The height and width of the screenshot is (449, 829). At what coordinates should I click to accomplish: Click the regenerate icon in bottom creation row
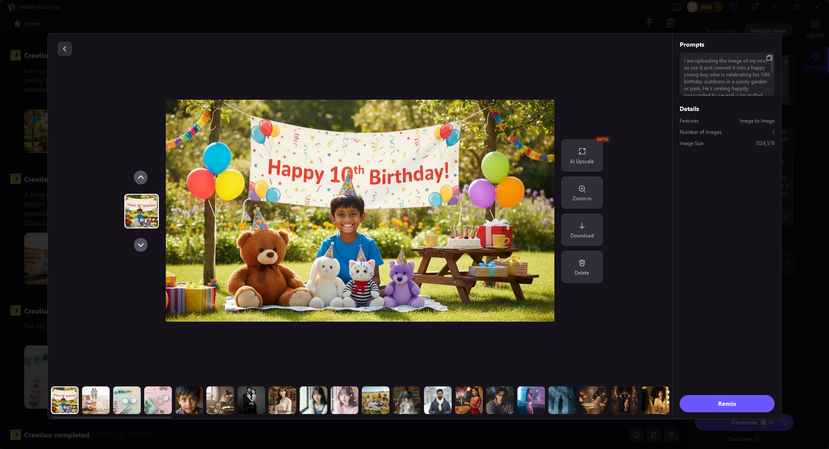click(x=654, y=435)
